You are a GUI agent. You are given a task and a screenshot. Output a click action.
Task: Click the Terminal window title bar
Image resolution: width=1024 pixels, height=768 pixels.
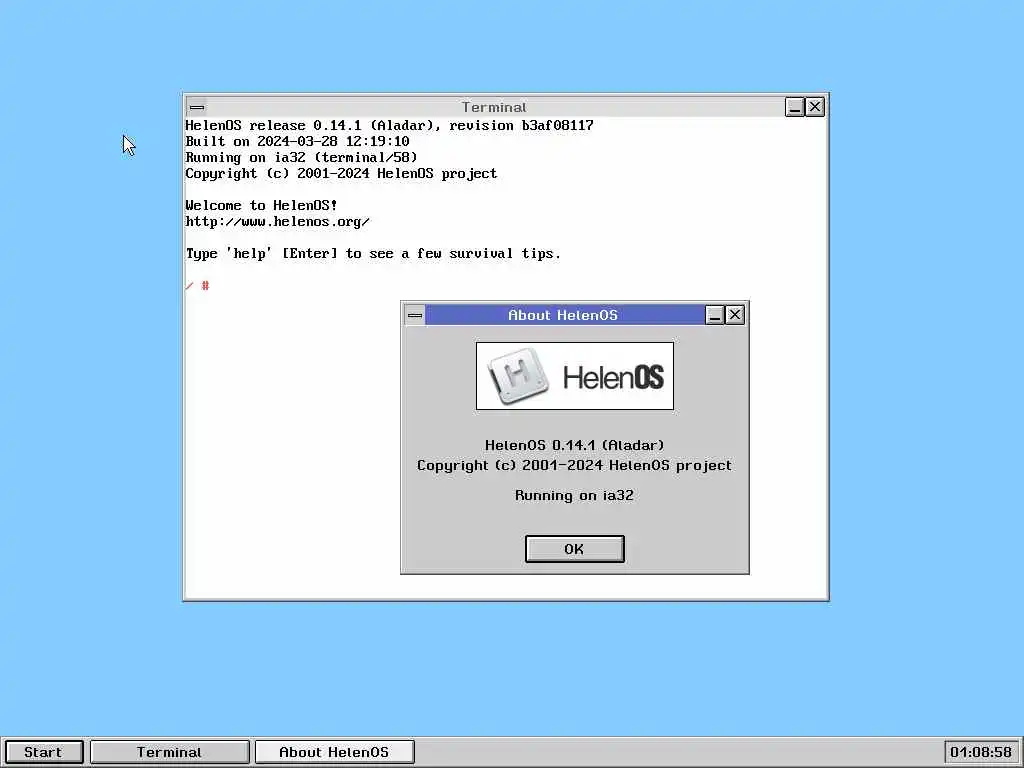[494, 107]
